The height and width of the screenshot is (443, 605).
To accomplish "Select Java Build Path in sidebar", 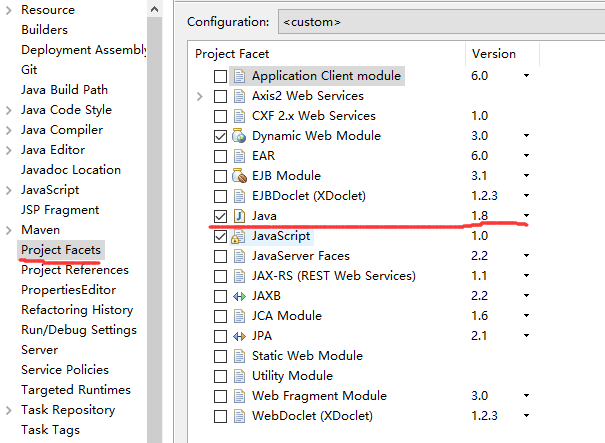I will coord(64,90).
